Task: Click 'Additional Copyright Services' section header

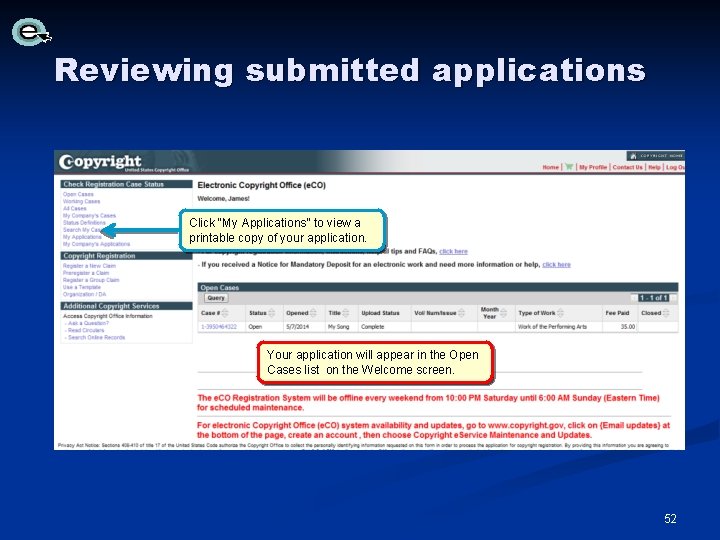Action: [x=126, y=306]
